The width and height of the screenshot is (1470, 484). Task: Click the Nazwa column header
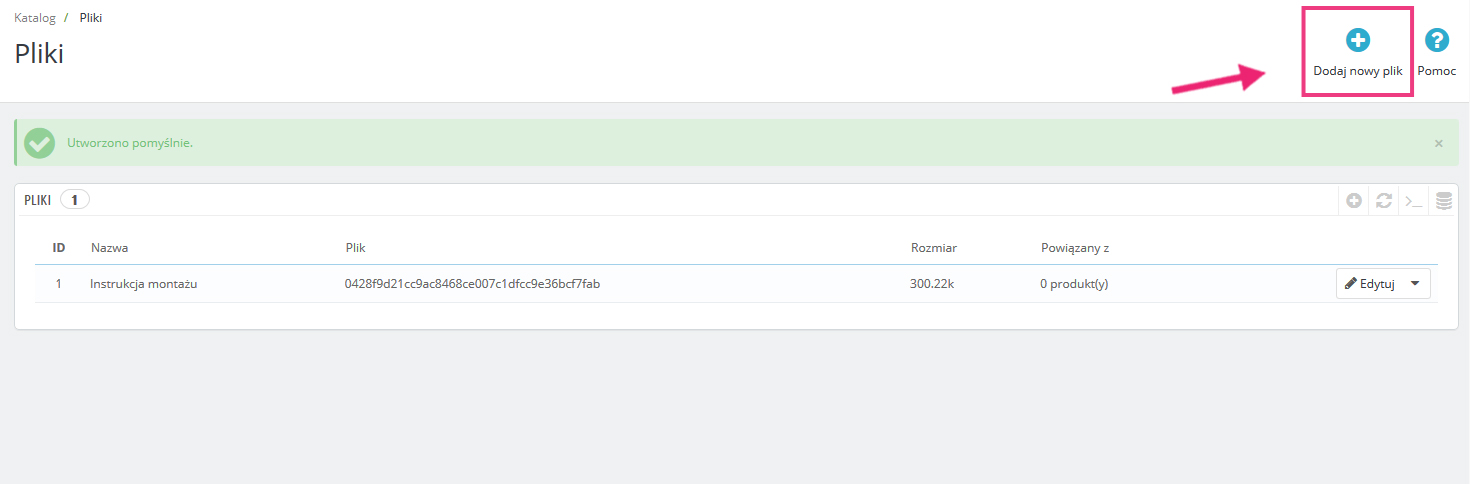coord(109,247)
